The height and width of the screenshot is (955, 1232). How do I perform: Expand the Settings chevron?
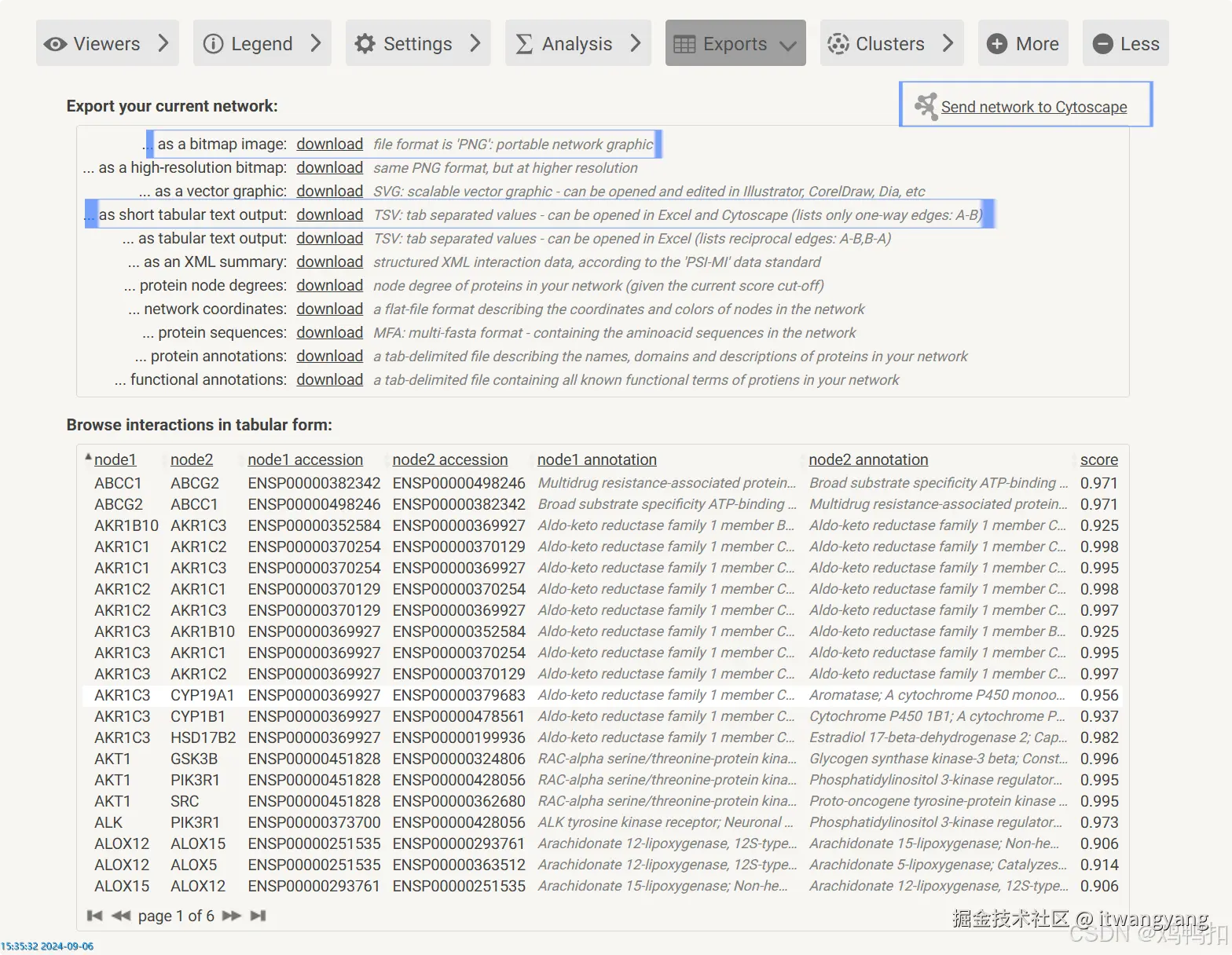tap(475, 43)
